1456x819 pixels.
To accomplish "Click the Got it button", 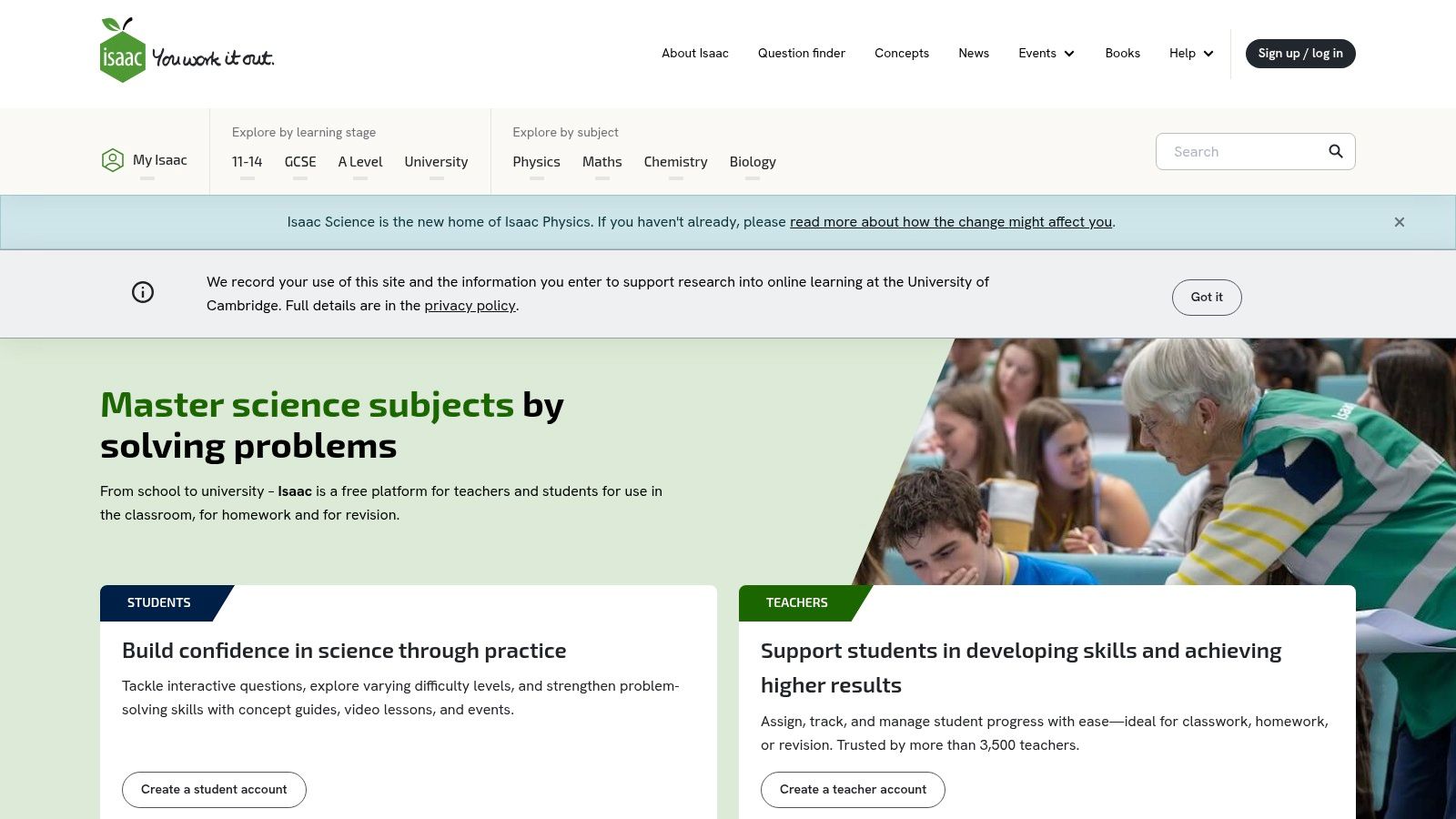I will [1207, 298].
